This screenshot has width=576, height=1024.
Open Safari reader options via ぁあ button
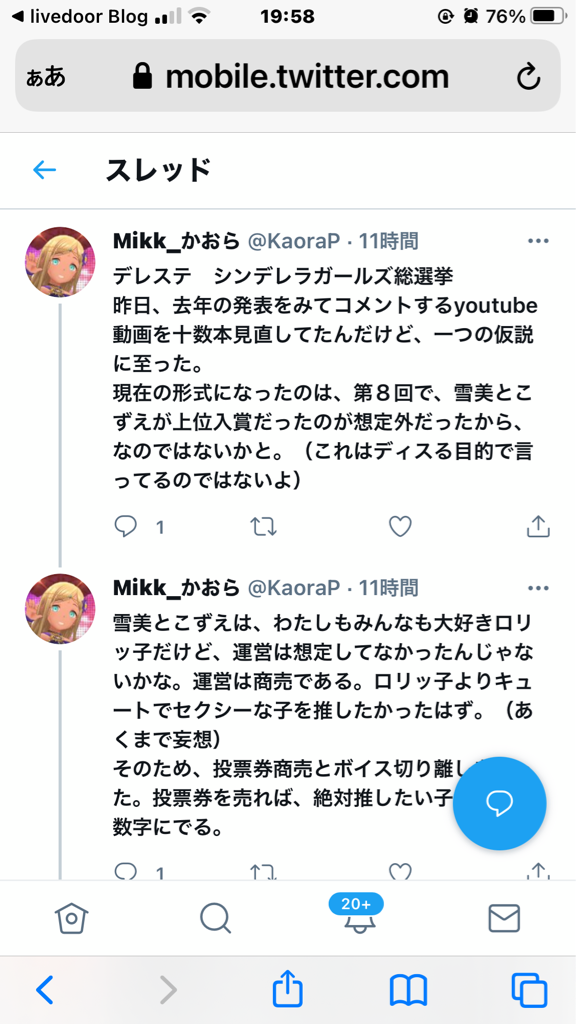tap(46, 77)
